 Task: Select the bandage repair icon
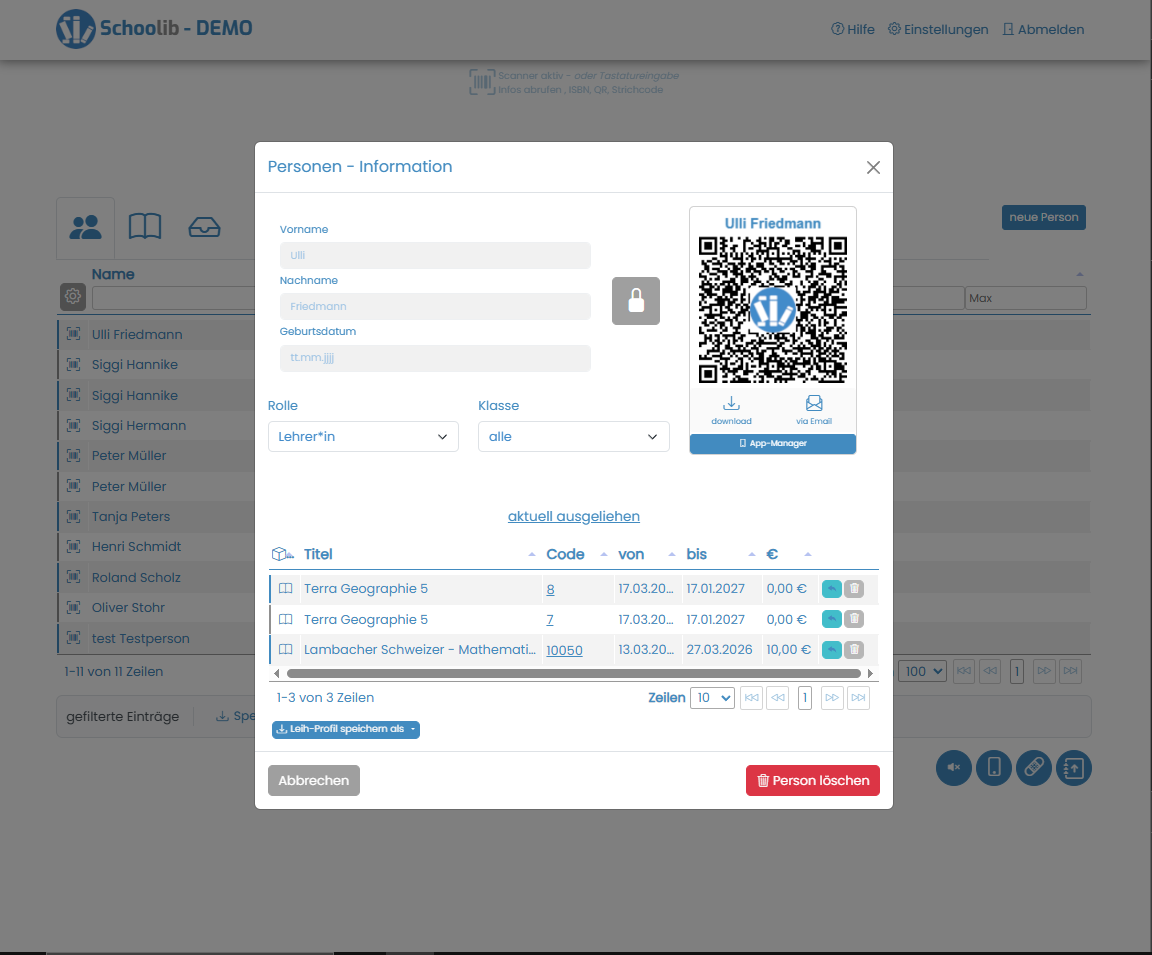click(1033, 768)
